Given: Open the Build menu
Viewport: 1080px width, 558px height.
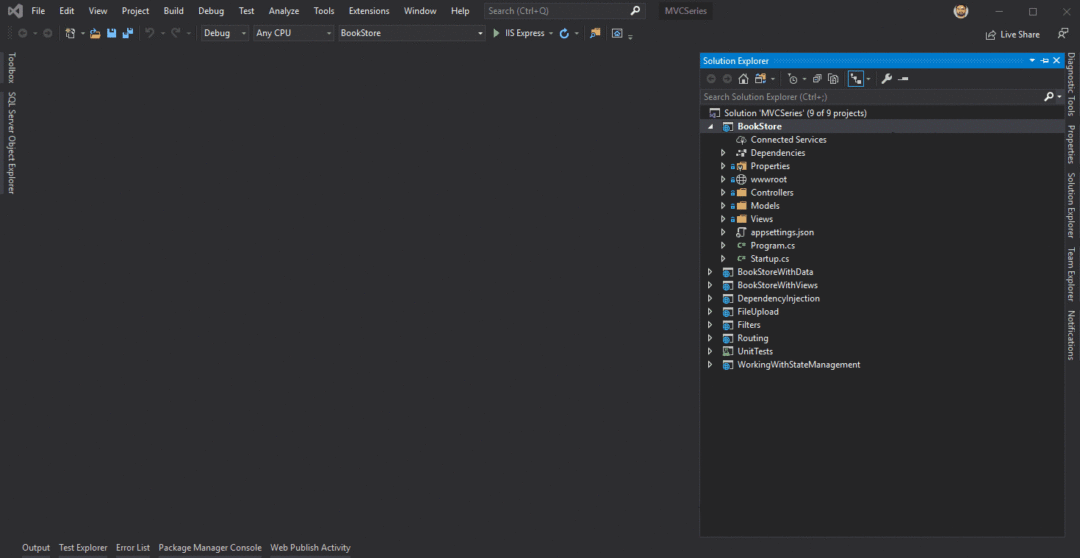Looking at the screenshot, I should click(173, 11).
